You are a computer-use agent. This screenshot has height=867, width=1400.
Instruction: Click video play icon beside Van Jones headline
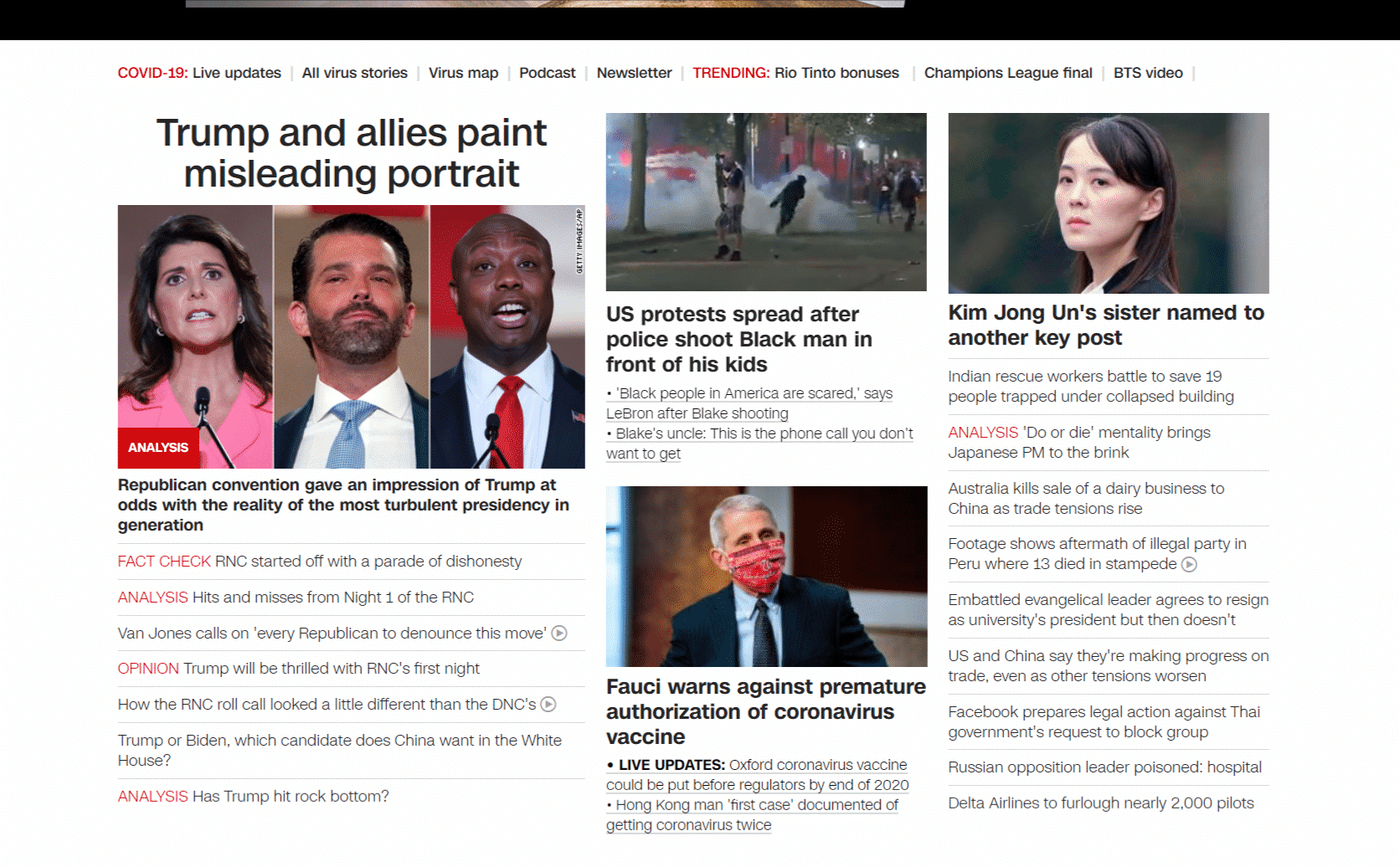[559, 634]
